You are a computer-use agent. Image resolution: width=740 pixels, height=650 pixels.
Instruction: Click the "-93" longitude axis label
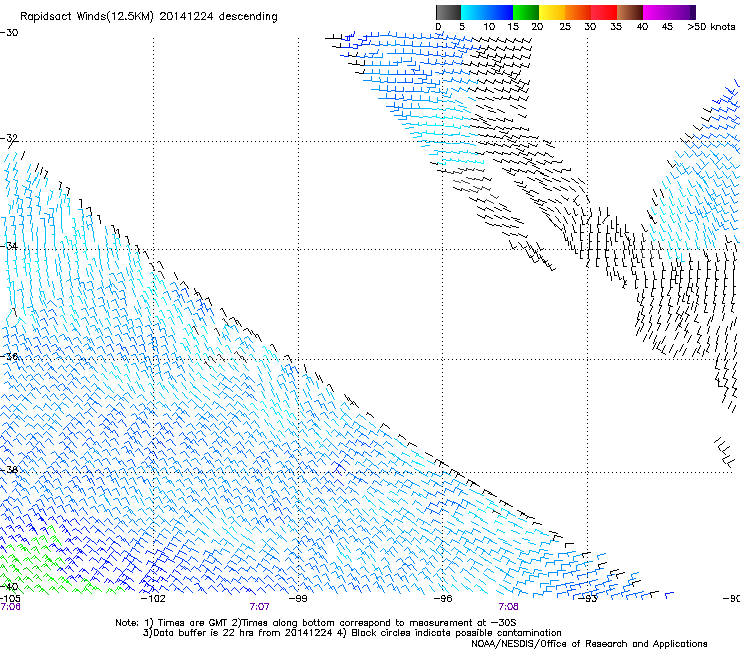click(588, 599)
